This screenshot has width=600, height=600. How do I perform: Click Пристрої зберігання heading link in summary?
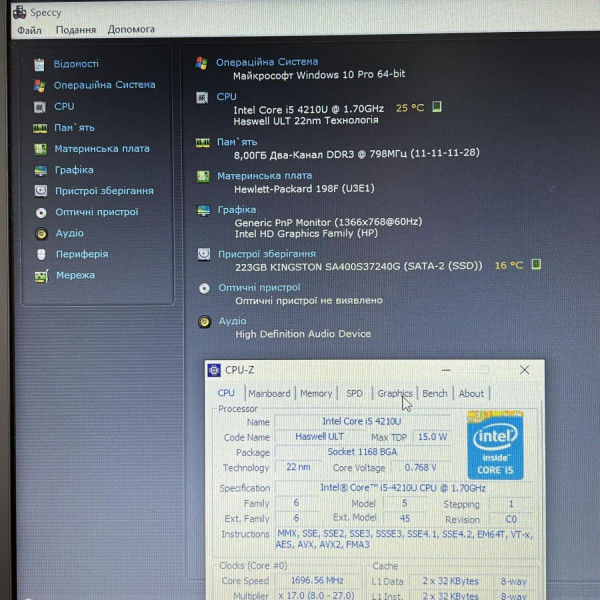point(267,254)
